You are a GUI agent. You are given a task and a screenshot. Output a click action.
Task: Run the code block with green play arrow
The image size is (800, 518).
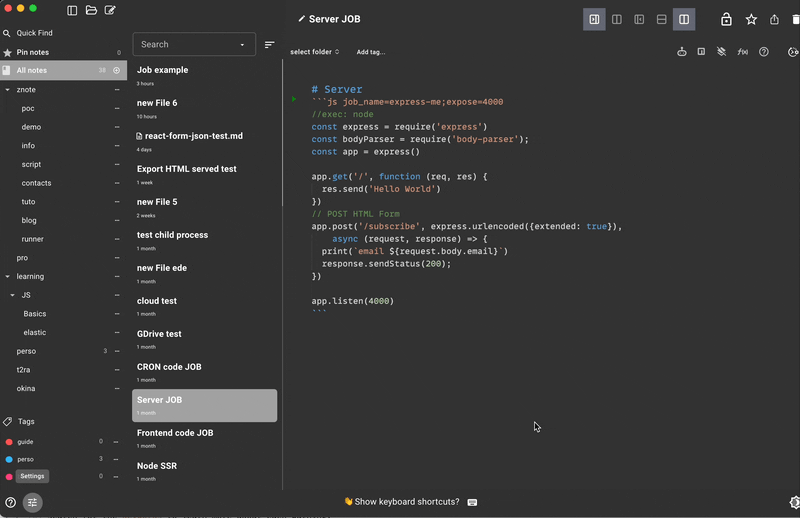coord(294,99)
